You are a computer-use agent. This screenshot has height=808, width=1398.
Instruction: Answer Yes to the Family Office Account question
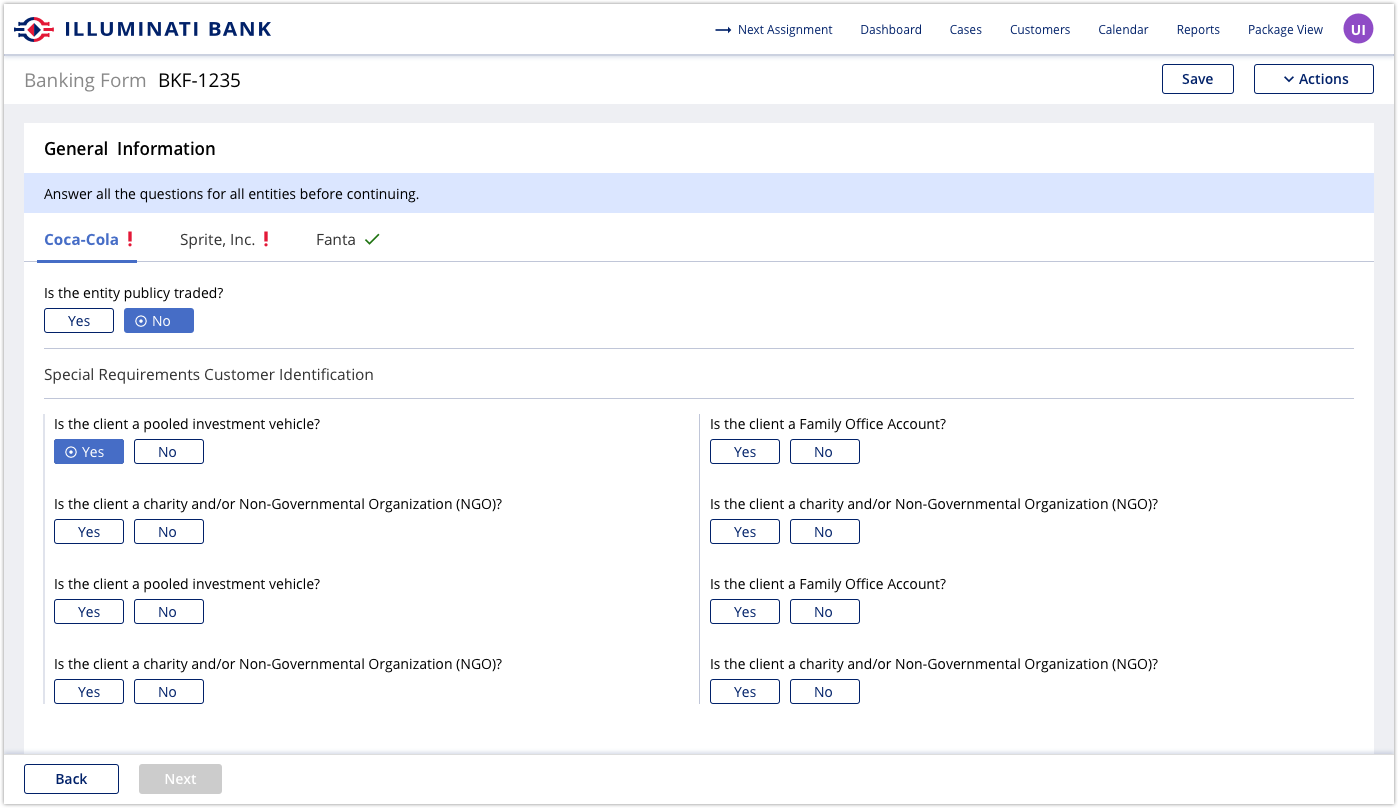click(x=744, y=451)
